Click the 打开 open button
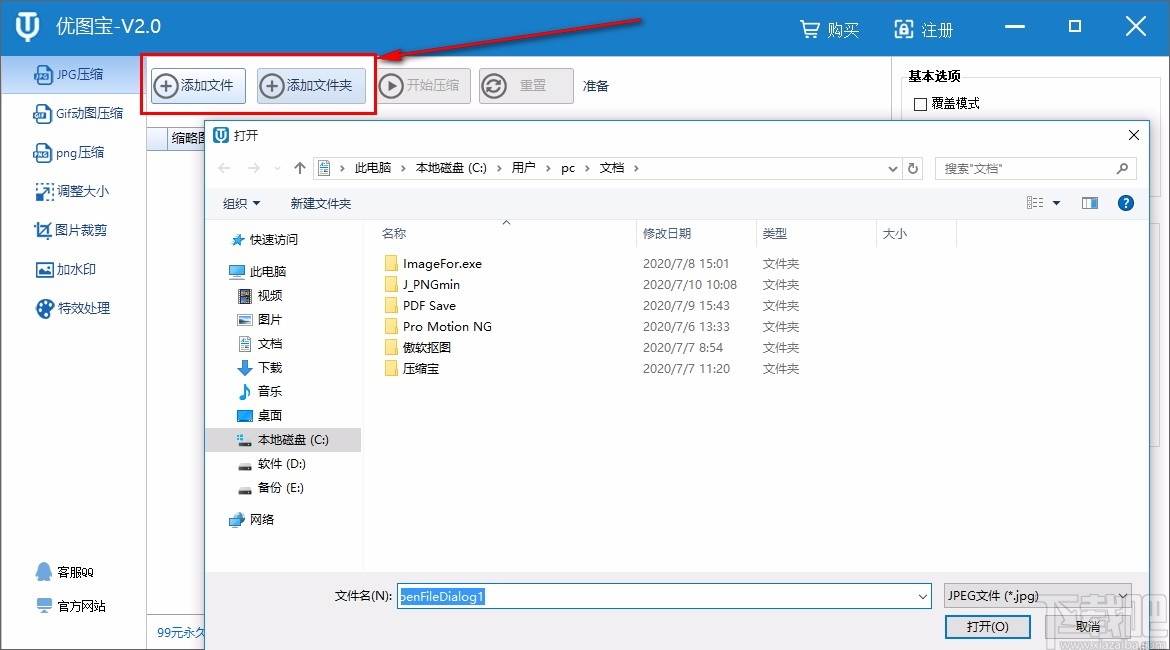 coord(987,627)
